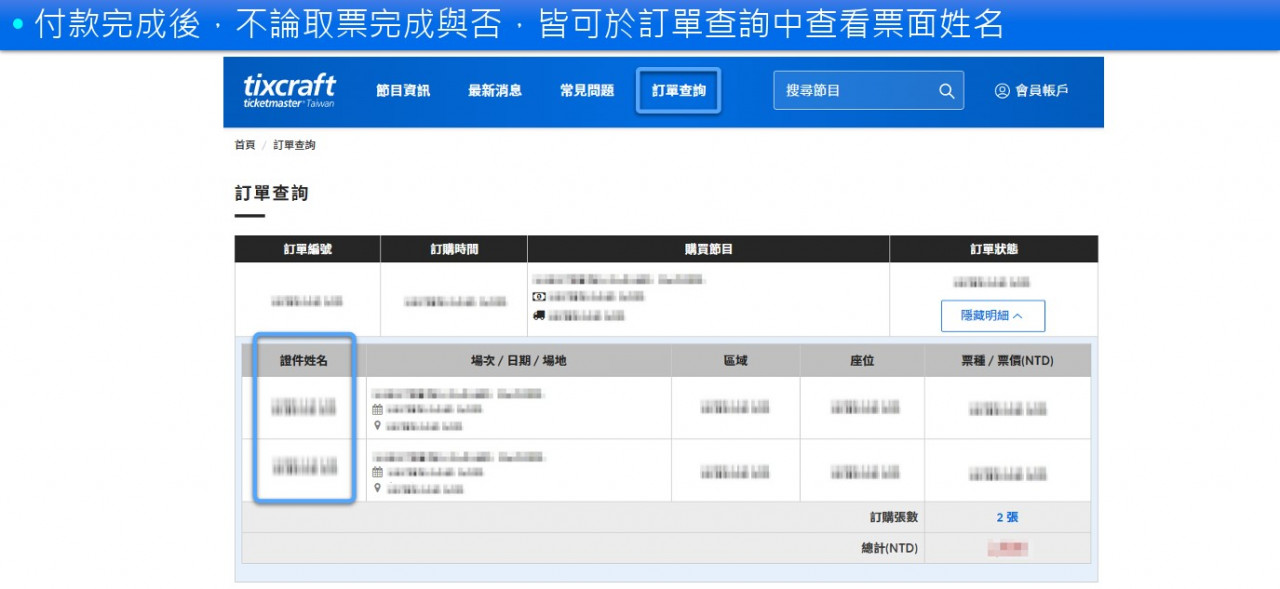Screen dimensions: 1280x589
Task: Open the 最新消息 menu item
Action: (x=494, y=90)
